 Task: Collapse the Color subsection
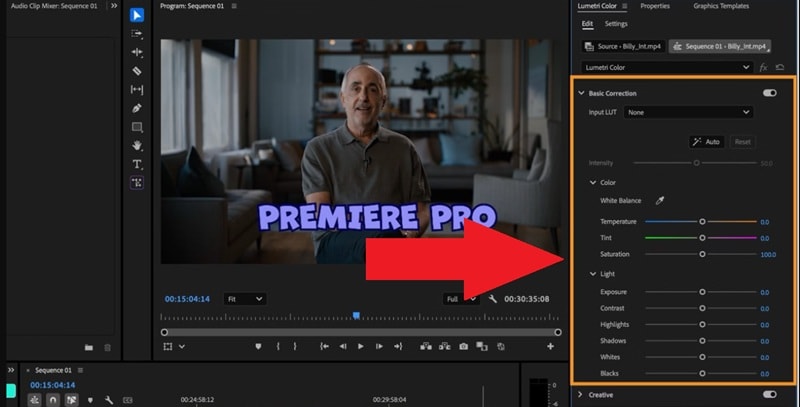point(593,182)
